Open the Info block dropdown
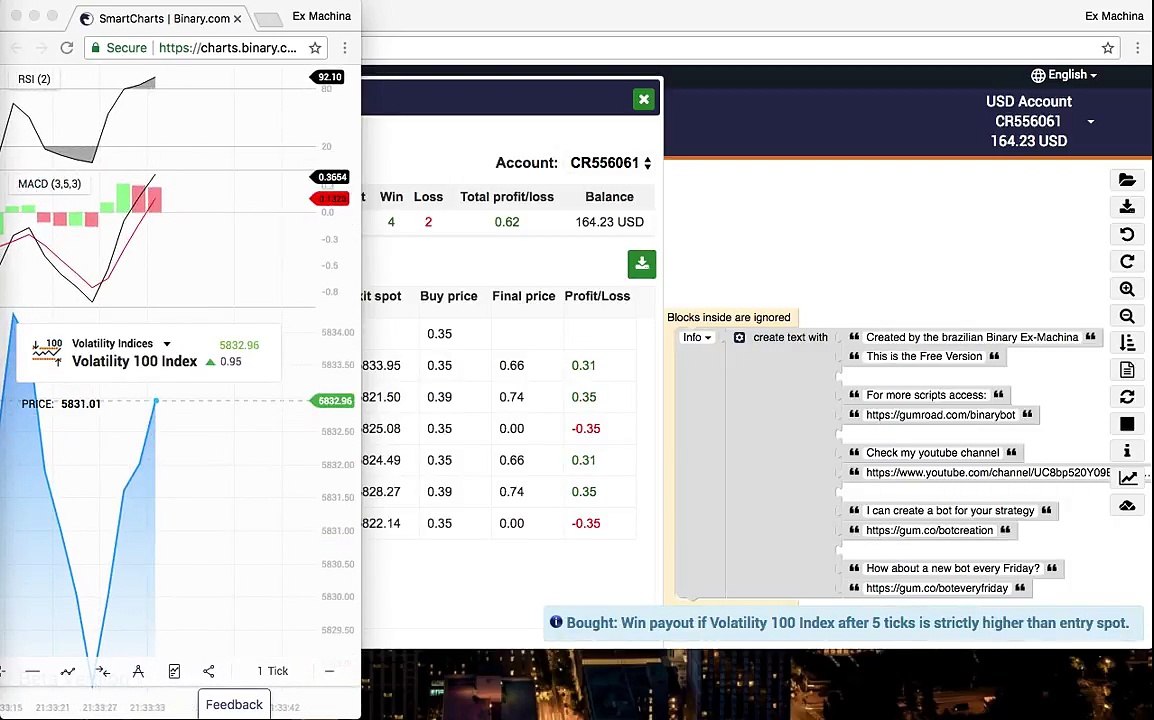Image resolution: width=1154 pixels, height=720 pixels. [x=696, y=337]
